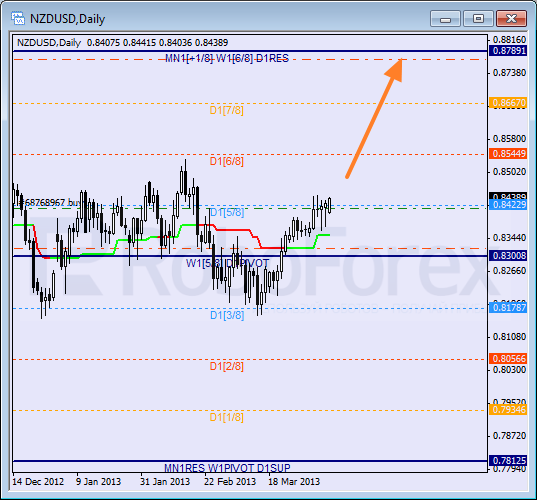The height and width of the screenshot is (500, 537).
Task: Select the 0.79346 price level tag
Action: [x=508, y=410]
